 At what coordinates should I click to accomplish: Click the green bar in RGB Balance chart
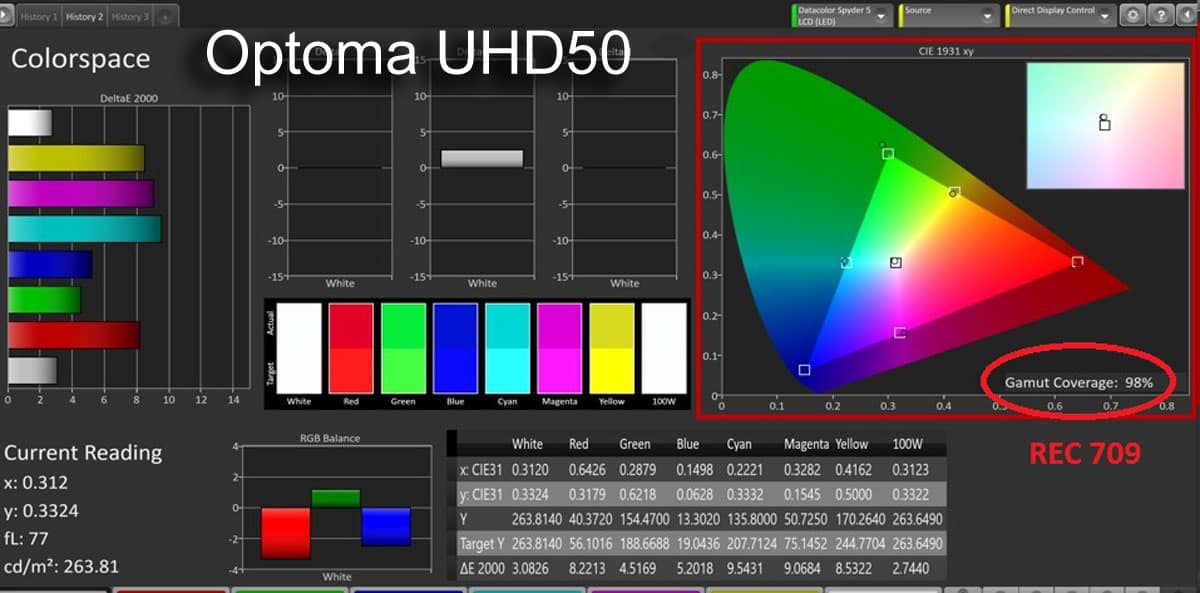pos(336,498)
